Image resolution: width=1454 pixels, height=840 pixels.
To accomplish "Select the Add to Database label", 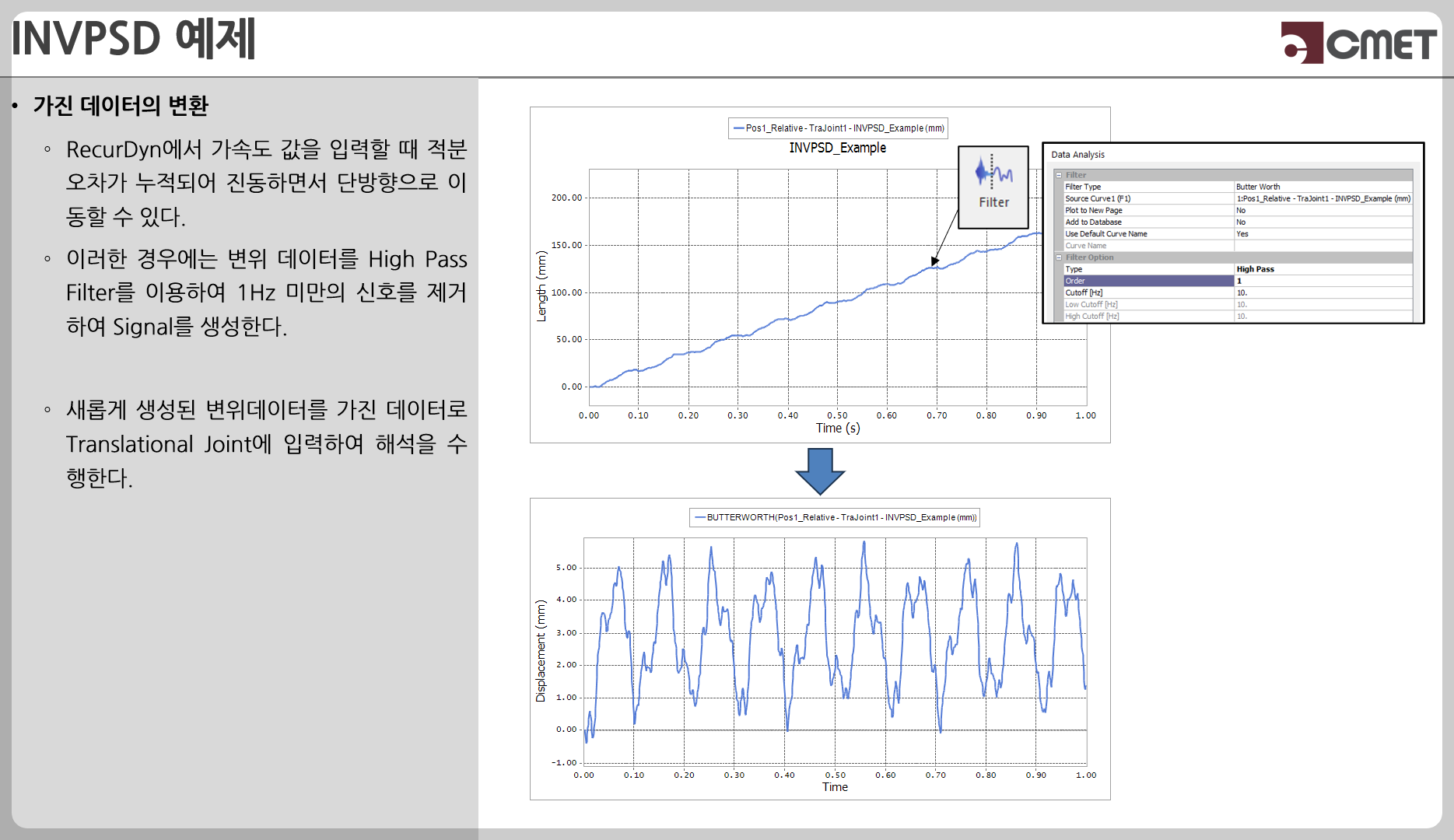I will click(x=1093, y=222).
